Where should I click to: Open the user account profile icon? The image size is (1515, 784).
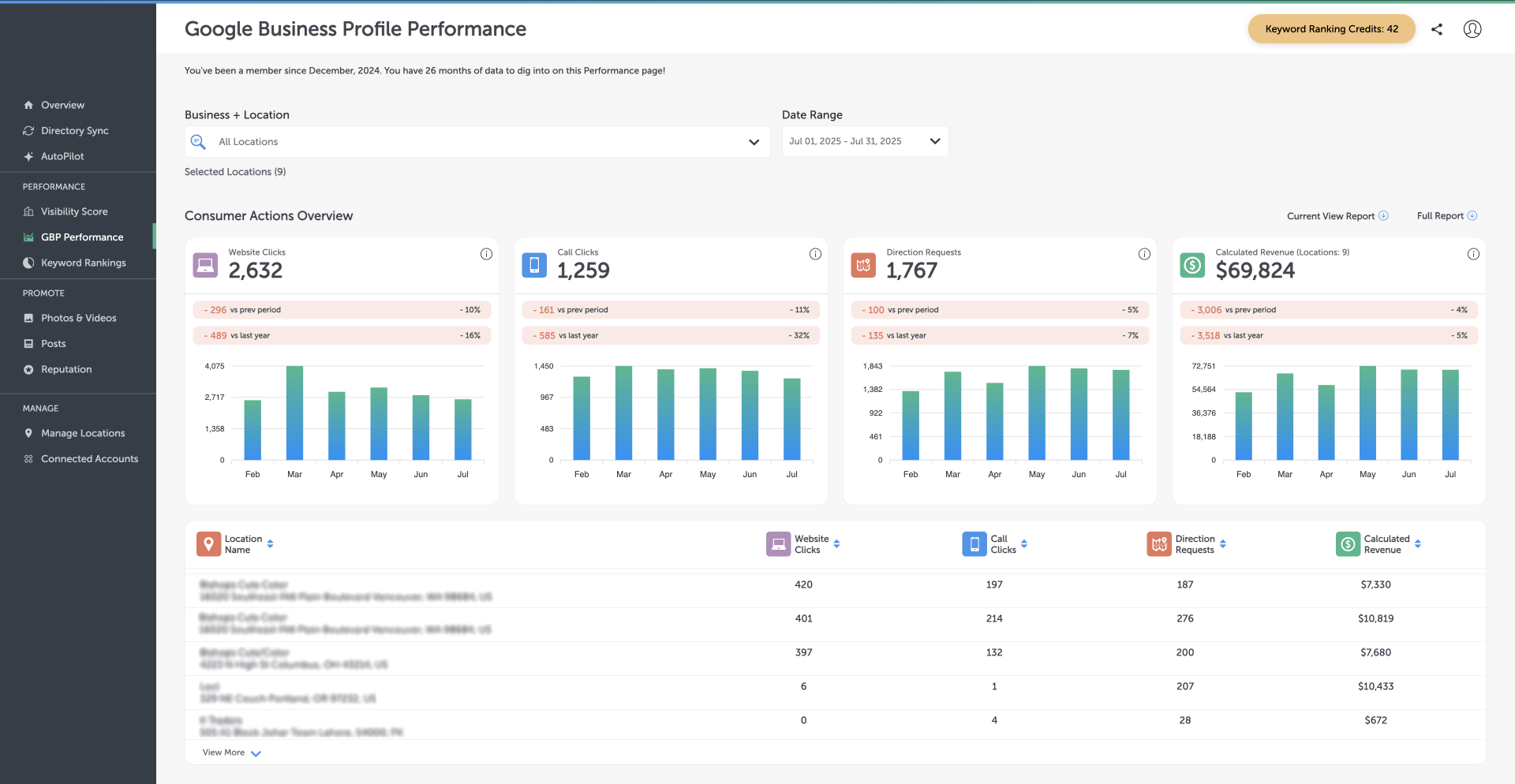coord(1472,29)
